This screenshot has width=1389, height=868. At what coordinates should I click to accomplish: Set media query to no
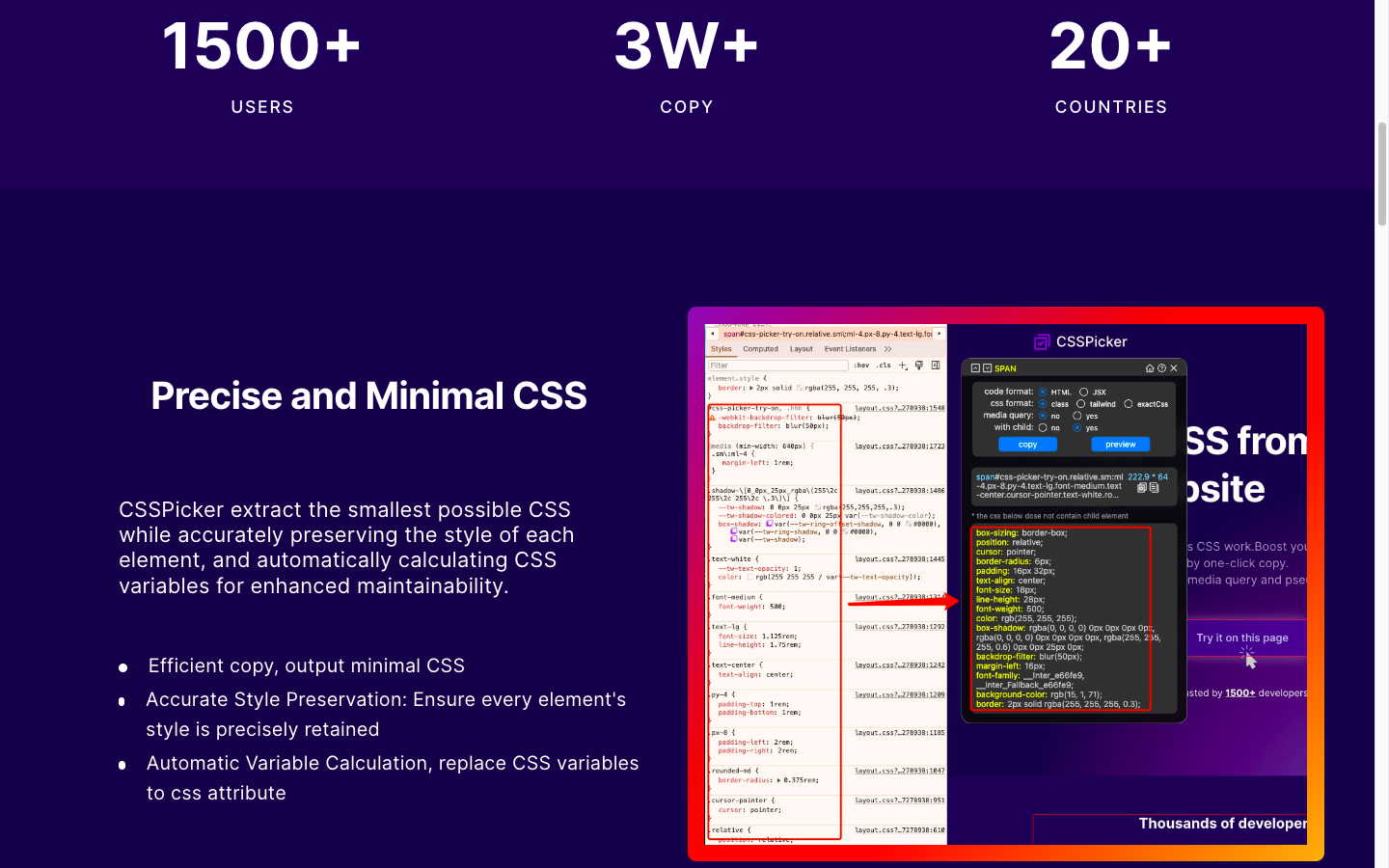(1043, 416)
